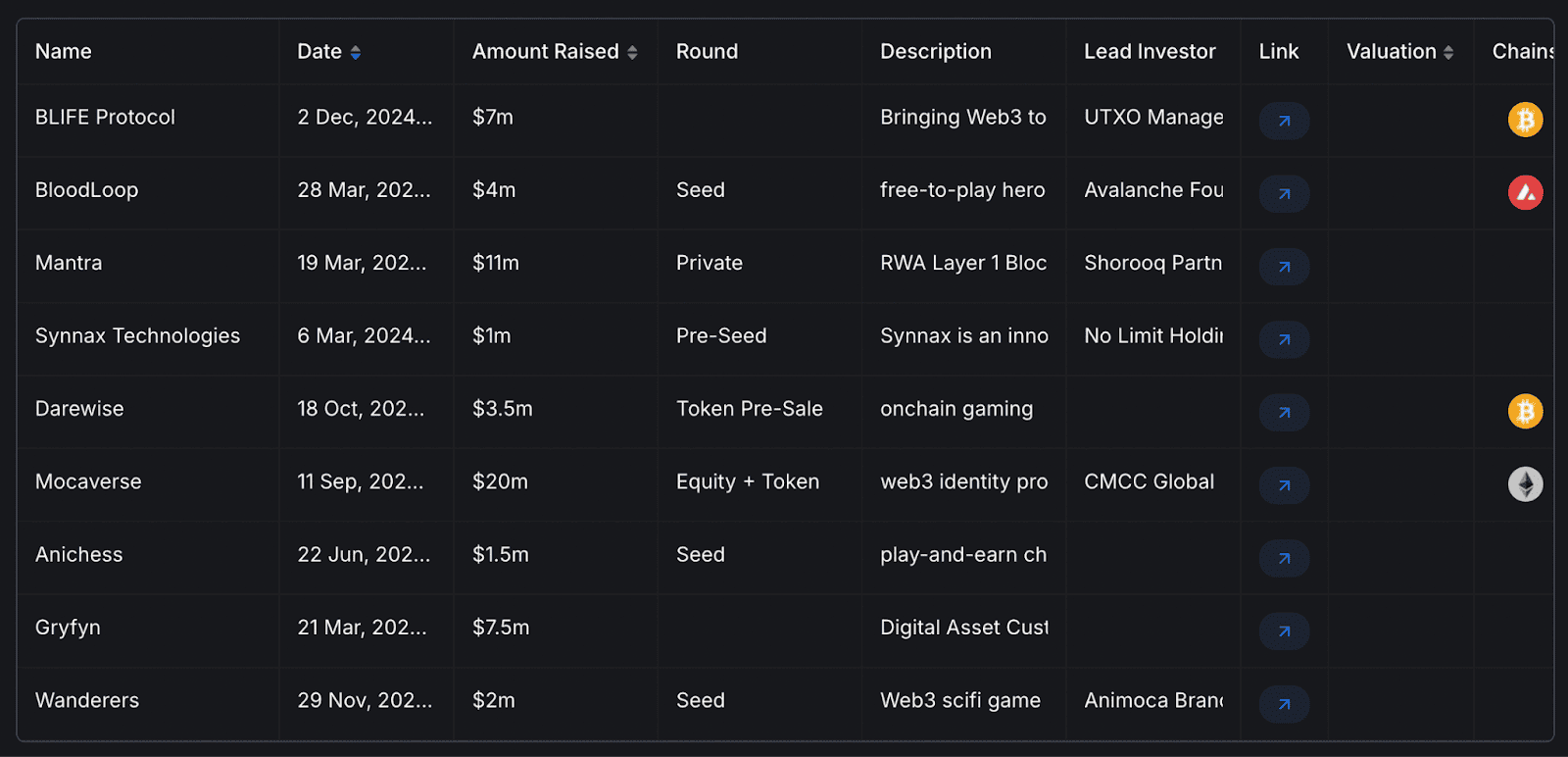
Task: Click the CMCC Global lead investor entry
Action: (1149, 481)
